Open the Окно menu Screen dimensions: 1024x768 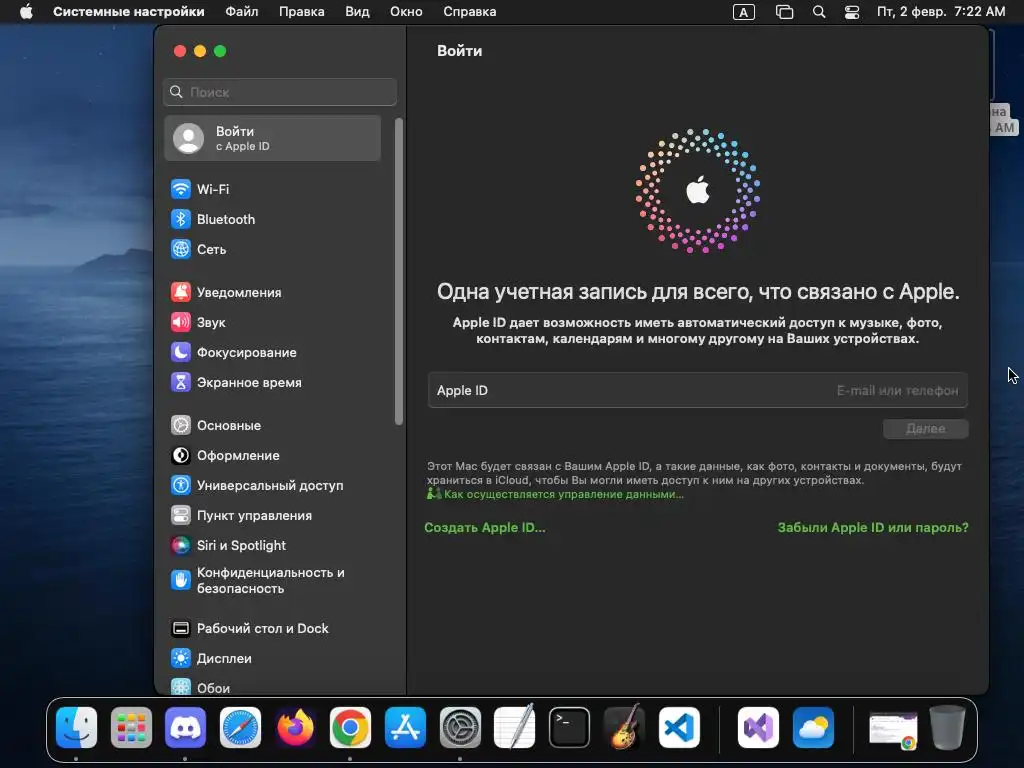(406, 12)
